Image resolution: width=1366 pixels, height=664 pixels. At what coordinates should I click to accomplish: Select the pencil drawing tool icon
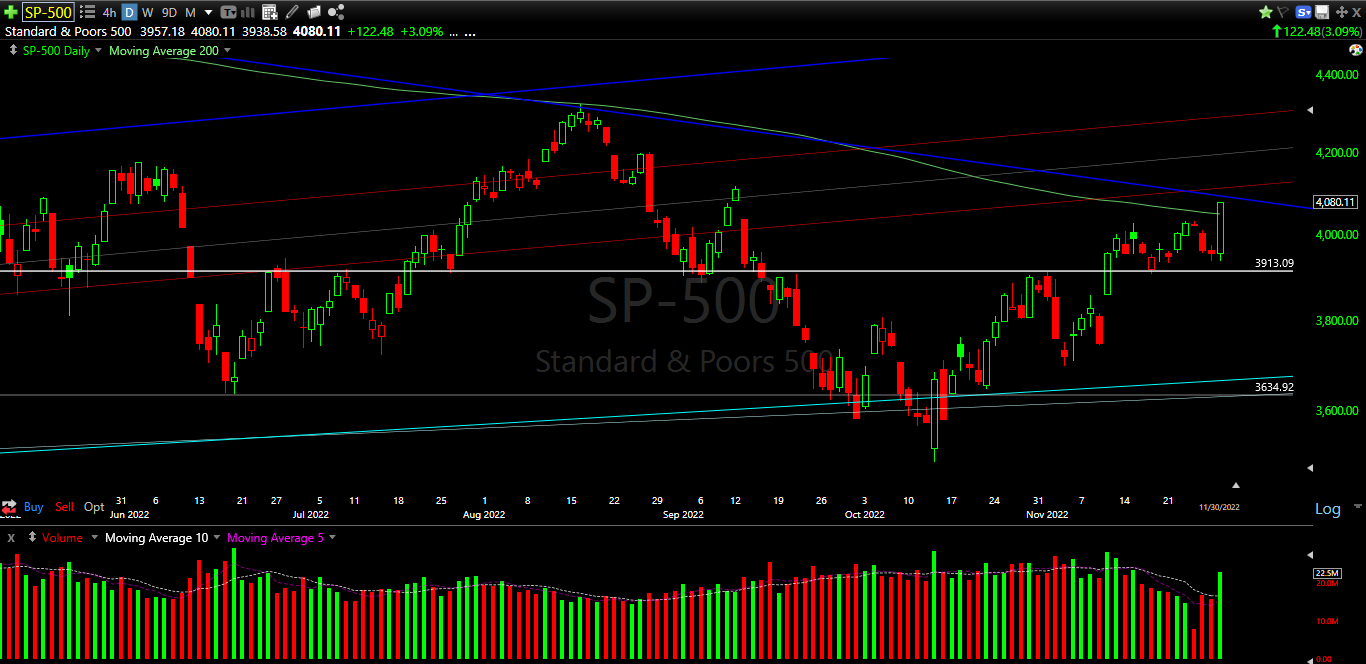tap(291, 12)
